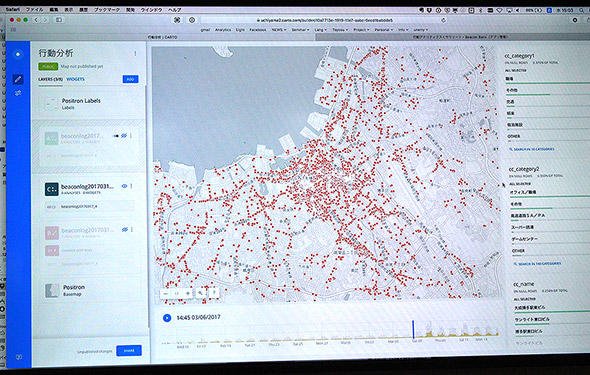This screenshot has width=590, height=375.
Task: Click Safari forward navigation arrow
Action: tap(45, 20)
